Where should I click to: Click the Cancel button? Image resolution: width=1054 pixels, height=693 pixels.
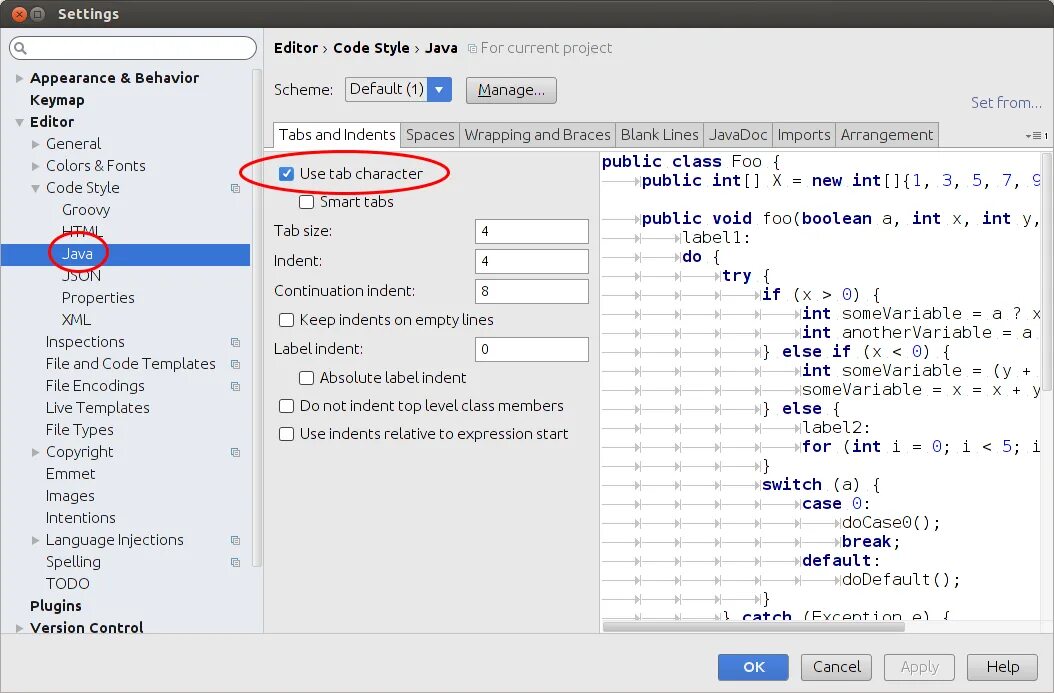[x=836, y=667]
